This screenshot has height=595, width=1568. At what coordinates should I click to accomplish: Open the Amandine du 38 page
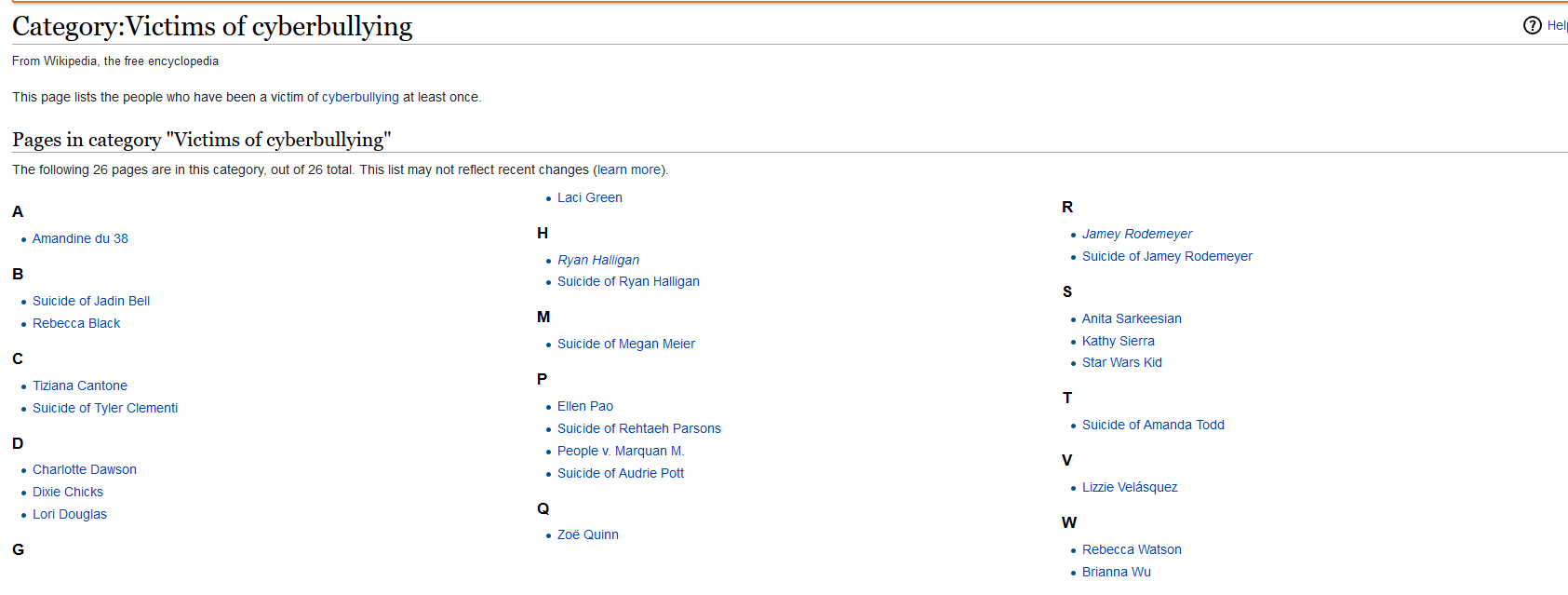click(x=80, y=238)
